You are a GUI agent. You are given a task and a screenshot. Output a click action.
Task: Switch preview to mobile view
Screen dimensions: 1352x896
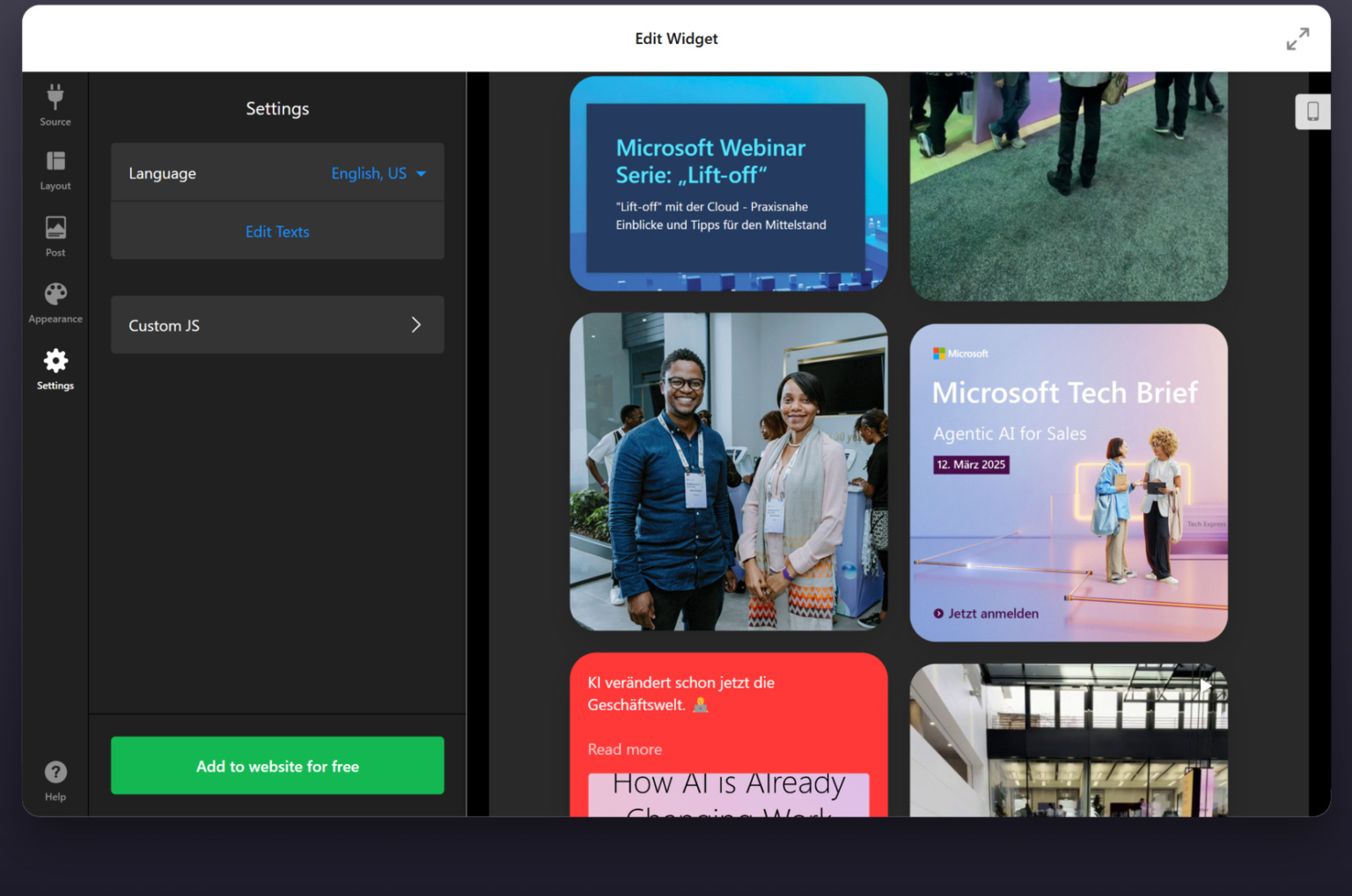[x=1312, y=112]
